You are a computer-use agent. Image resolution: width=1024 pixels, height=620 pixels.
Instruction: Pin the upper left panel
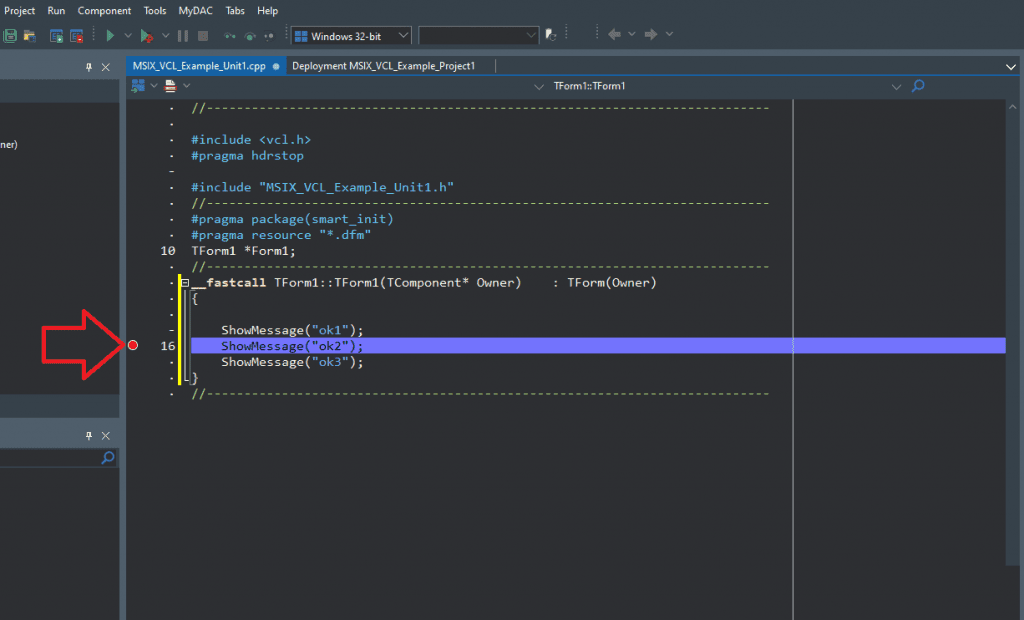tap(89, 67)
